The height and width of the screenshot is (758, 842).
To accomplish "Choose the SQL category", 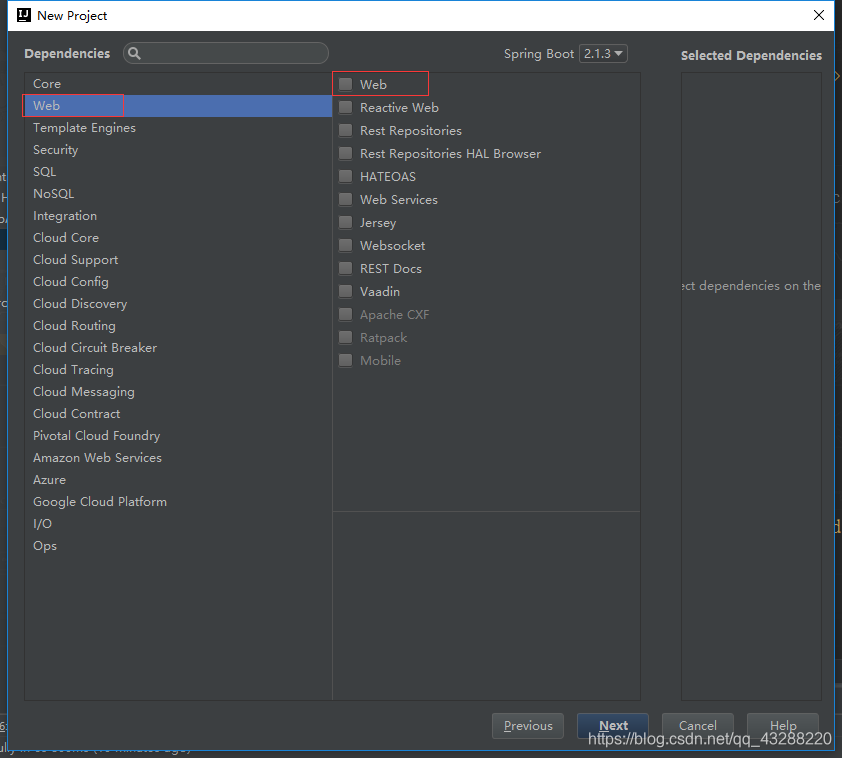I will tap(178, 172).
